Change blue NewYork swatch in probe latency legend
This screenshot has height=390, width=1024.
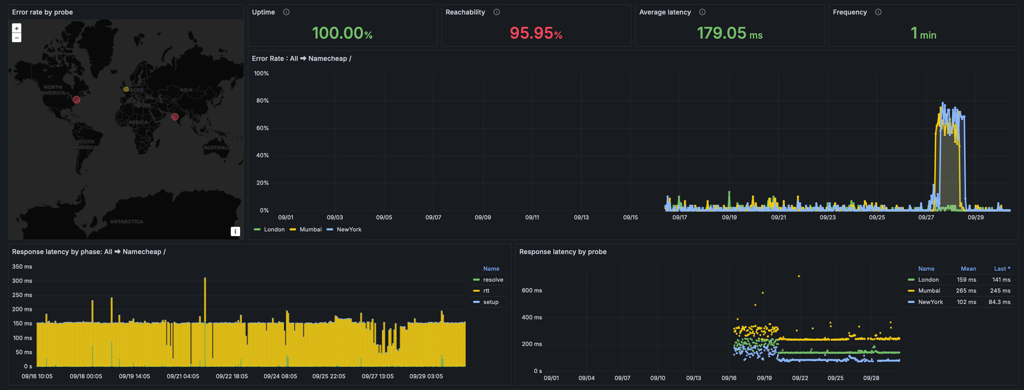[x=912, y=302]
